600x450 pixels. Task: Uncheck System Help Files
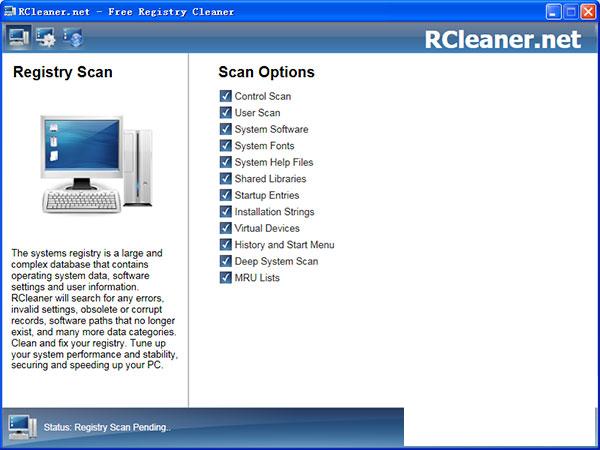coord(225,162)
